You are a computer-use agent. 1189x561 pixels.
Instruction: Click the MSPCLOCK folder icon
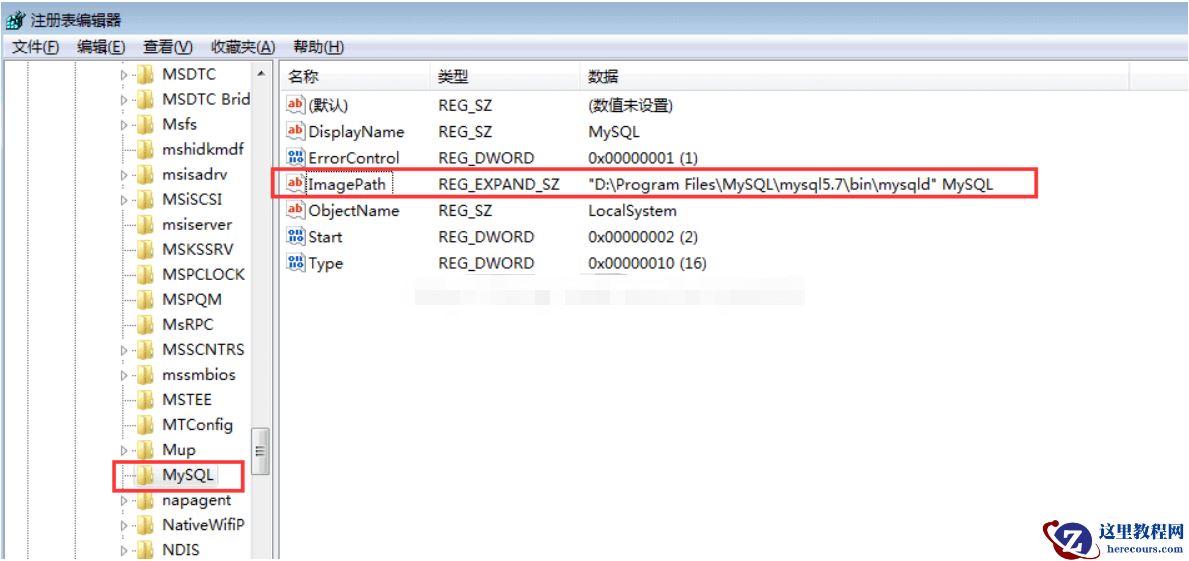point(144,275)
